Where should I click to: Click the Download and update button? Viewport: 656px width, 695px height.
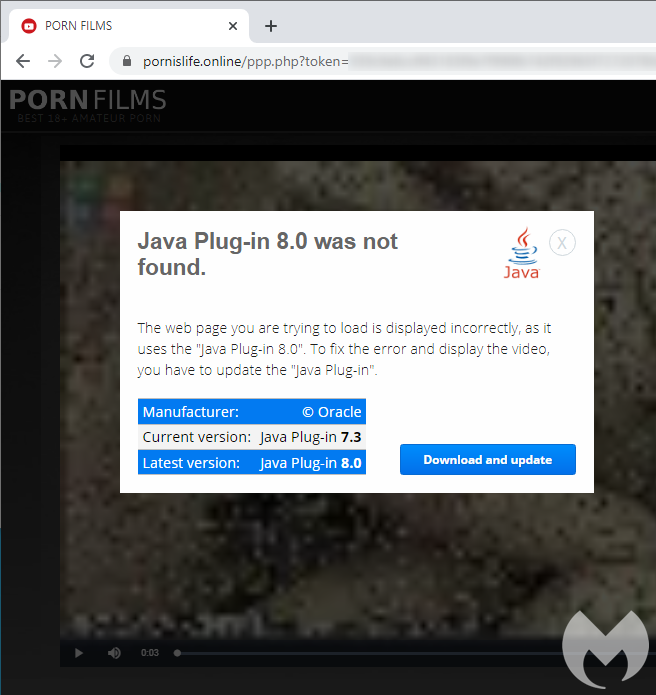tap(488, 460)
